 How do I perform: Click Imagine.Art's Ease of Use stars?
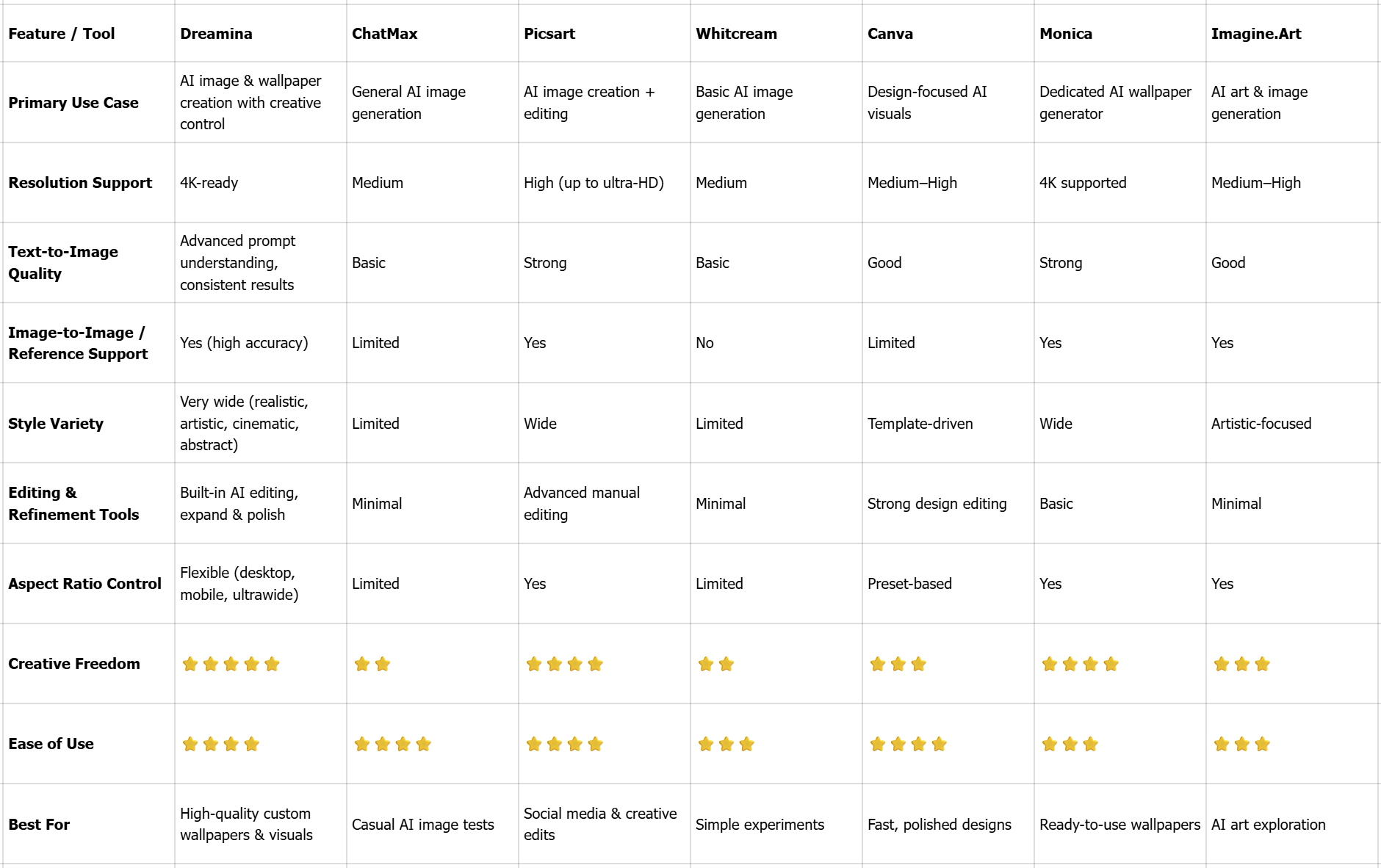click(1241, 744)
